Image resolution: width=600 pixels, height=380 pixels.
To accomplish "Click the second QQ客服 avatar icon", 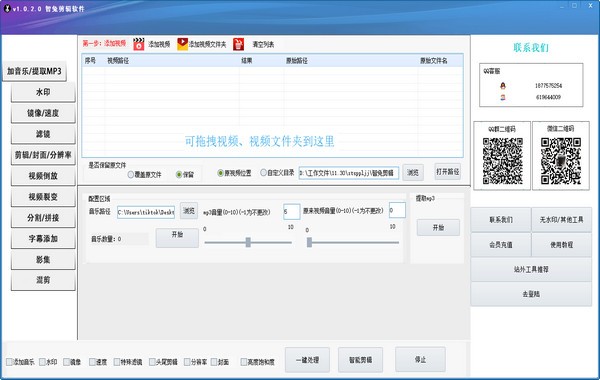I will (503, 97).
